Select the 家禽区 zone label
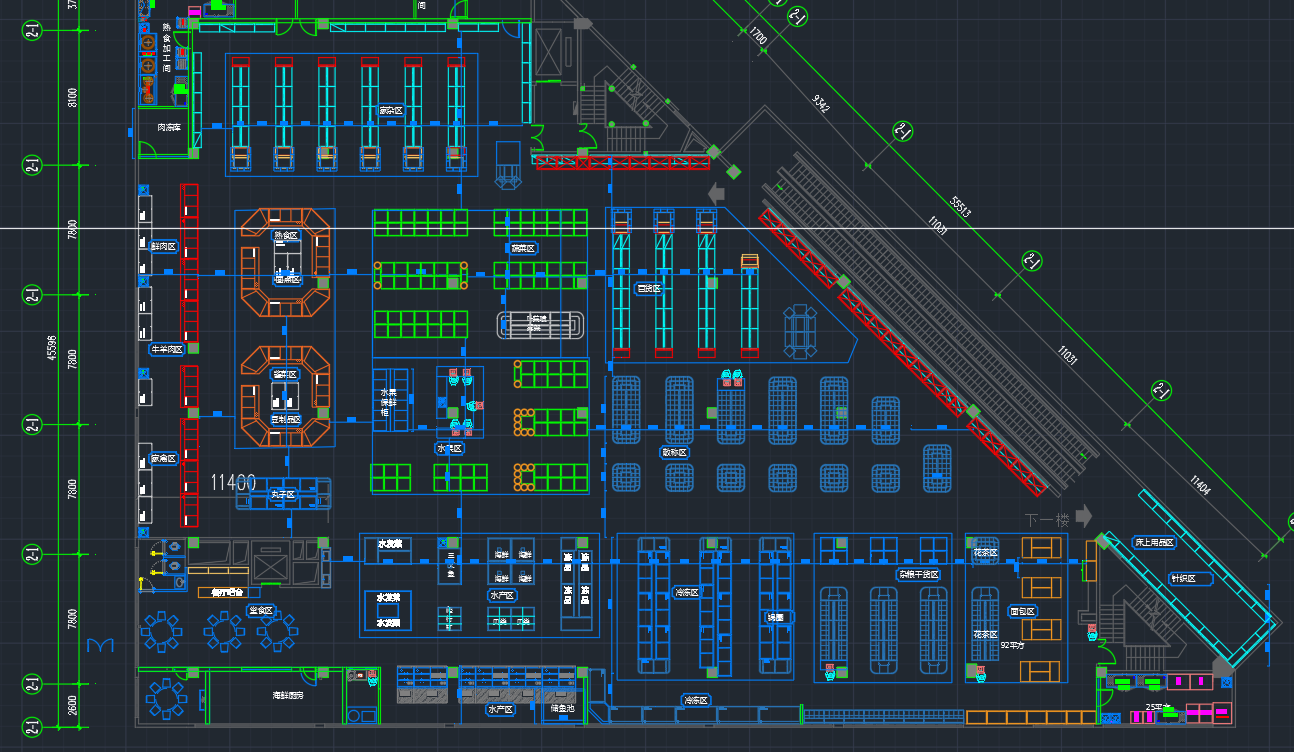Viewport: 1294px width, 752px height. point(164,459)
